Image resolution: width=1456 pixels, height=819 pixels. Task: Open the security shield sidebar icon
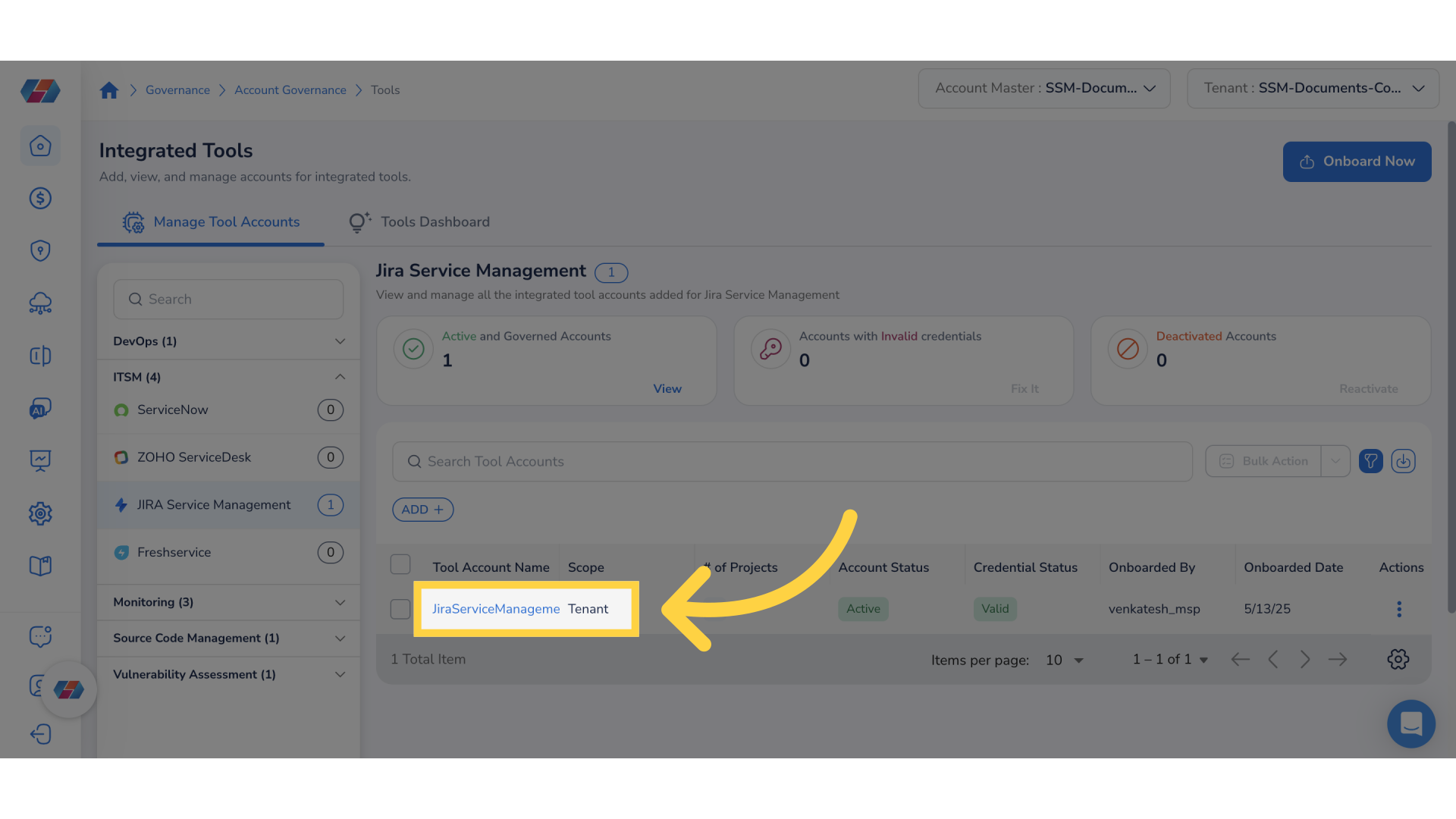point(40,251)
